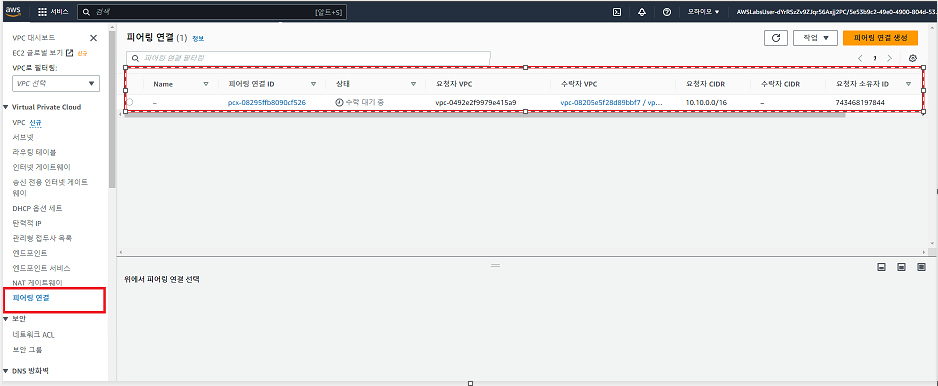
Task: Select 피어링 연결 in sidebar
Action: click(31, 297)
